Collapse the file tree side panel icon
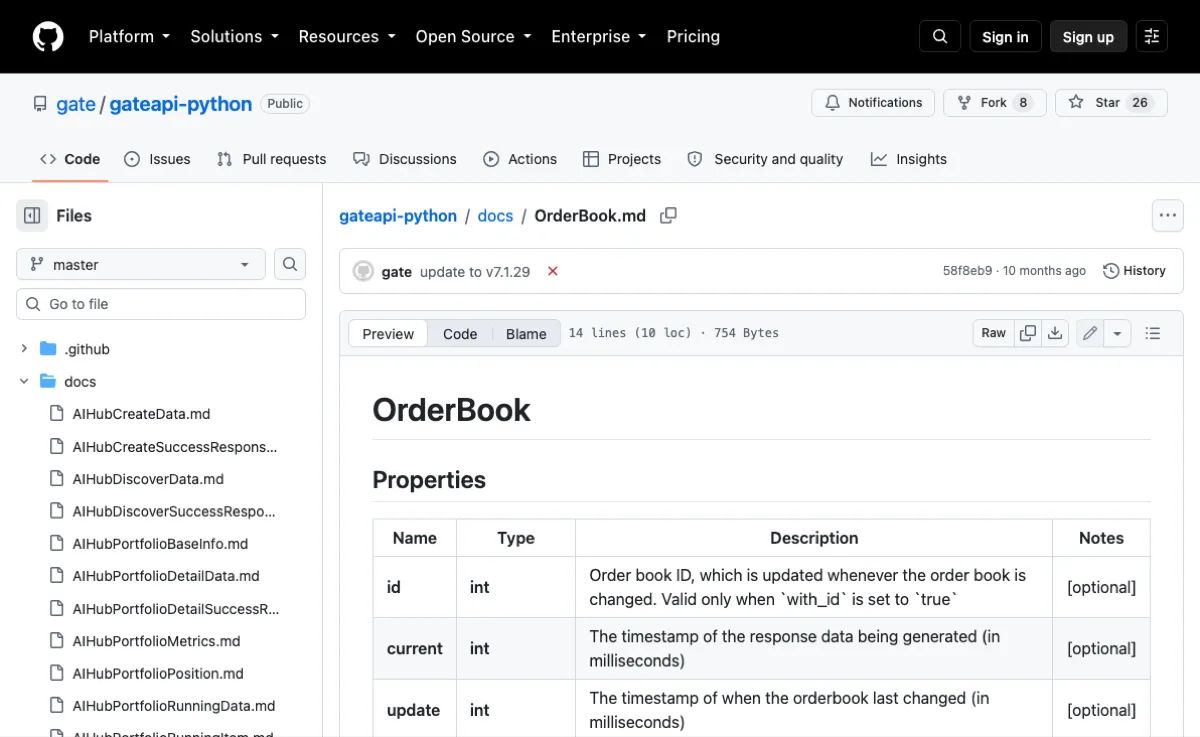This screenshot has height=737, width=1200. click(x=32, y=215)
